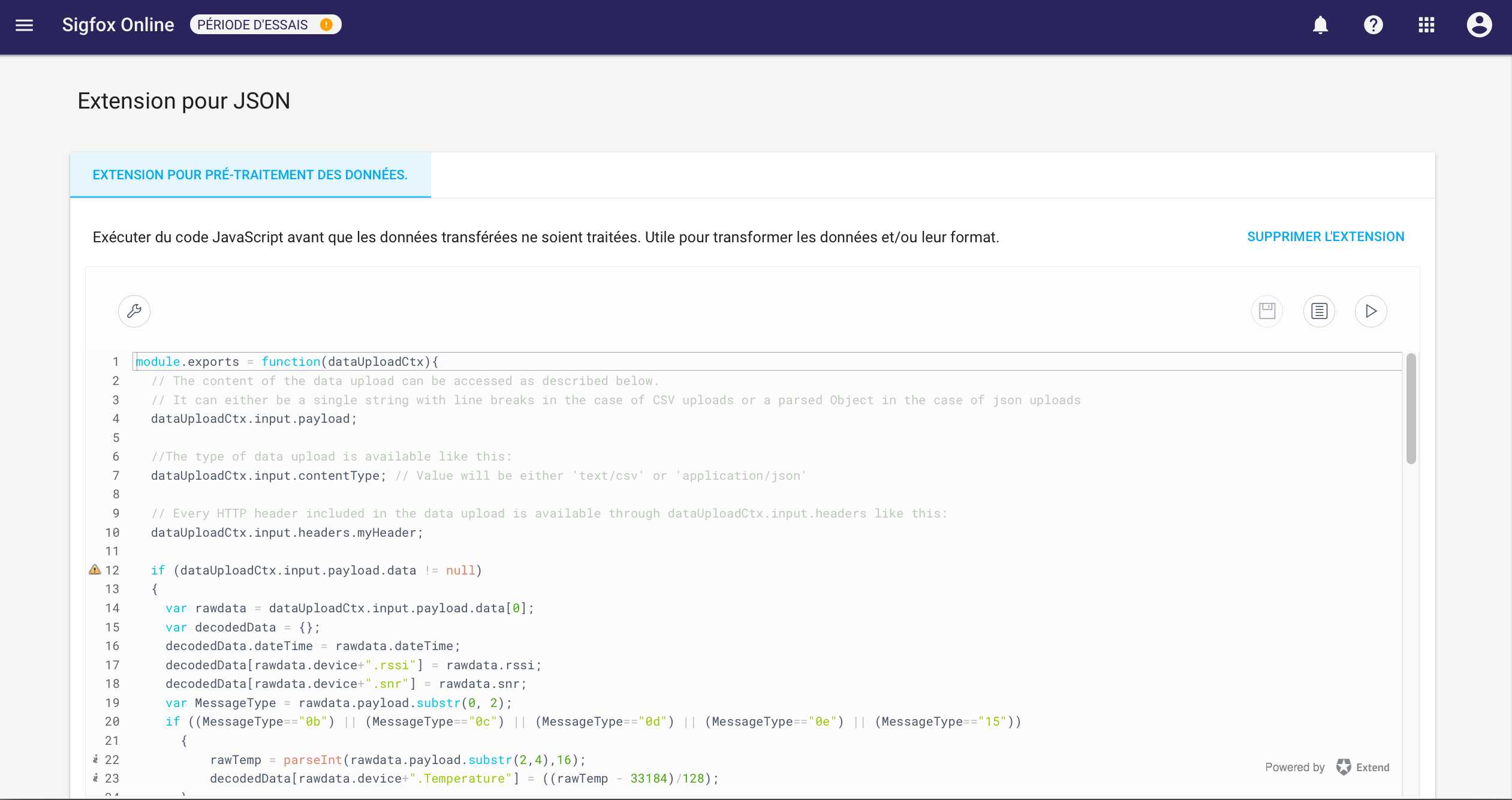
Task: Click the comment on line 9 about HTTP header
Action: pos(549,513)
